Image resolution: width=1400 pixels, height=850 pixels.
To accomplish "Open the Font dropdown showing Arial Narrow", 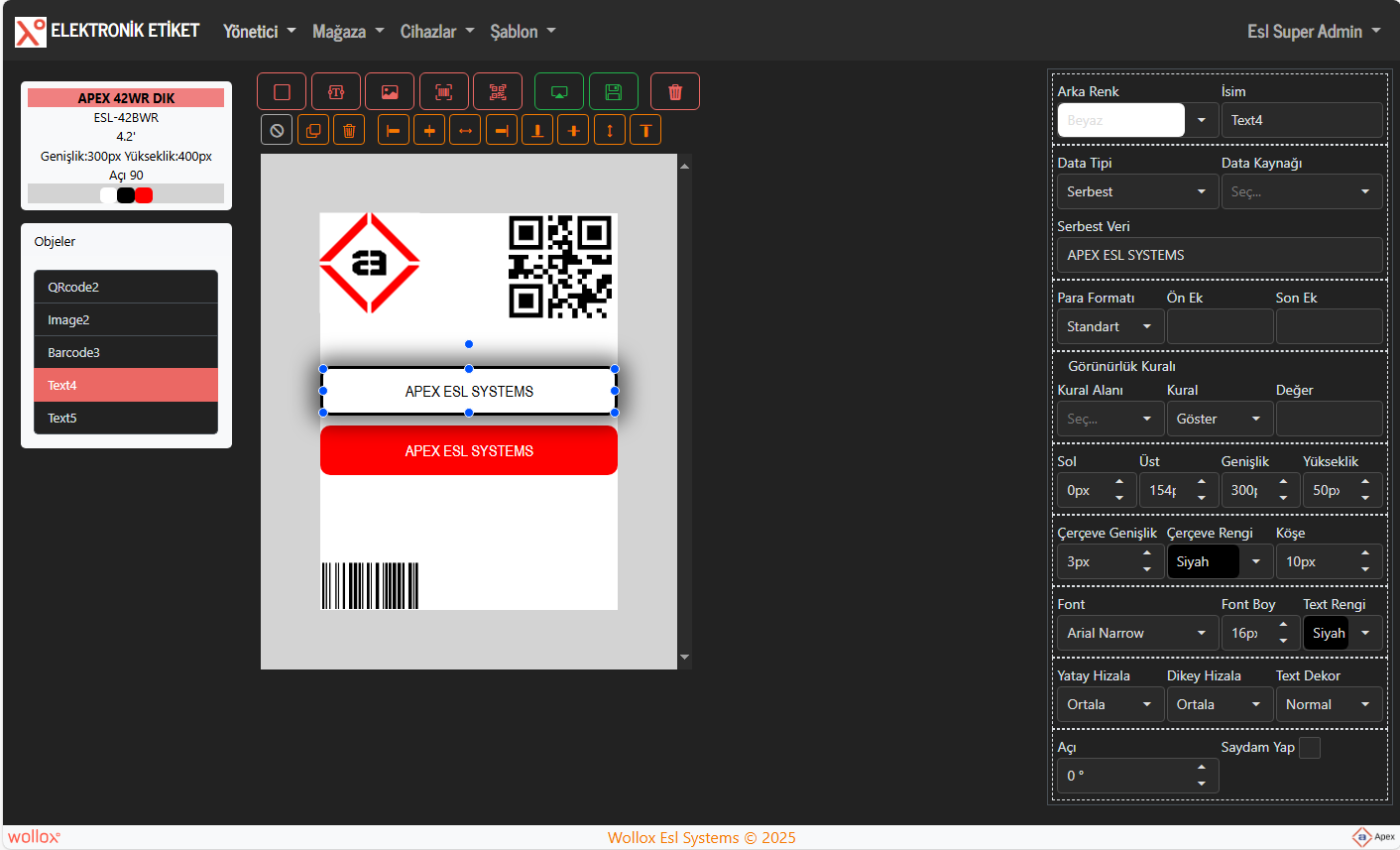I will point(1137,633).
